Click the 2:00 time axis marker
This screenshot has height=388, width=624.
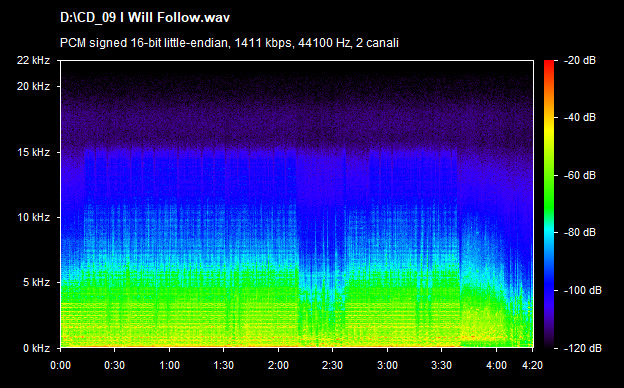click(278, 365)
